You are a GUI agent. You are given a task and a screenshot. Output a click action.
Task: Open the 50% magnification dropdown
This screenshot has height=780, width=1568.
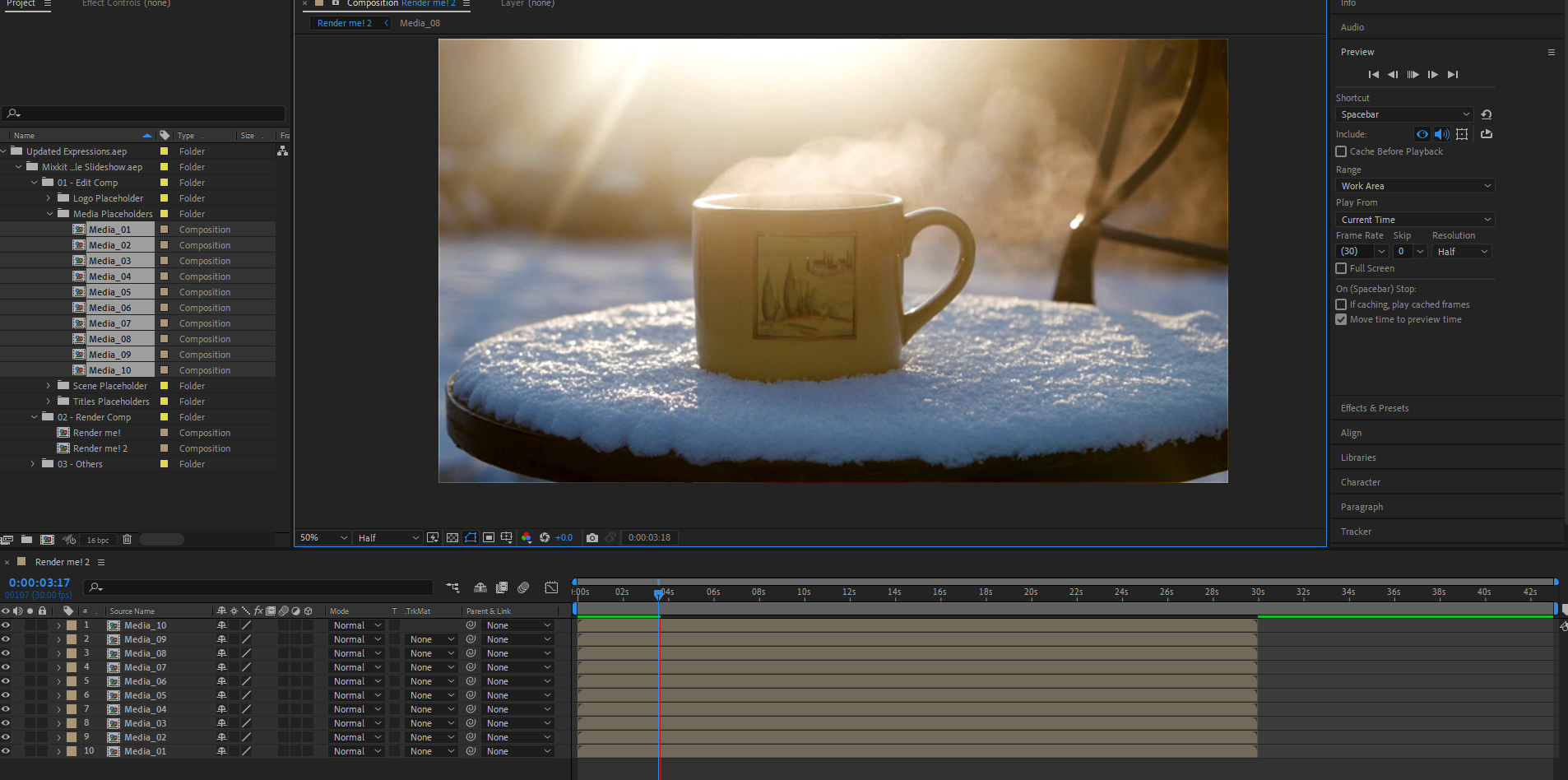coord(322,537)
